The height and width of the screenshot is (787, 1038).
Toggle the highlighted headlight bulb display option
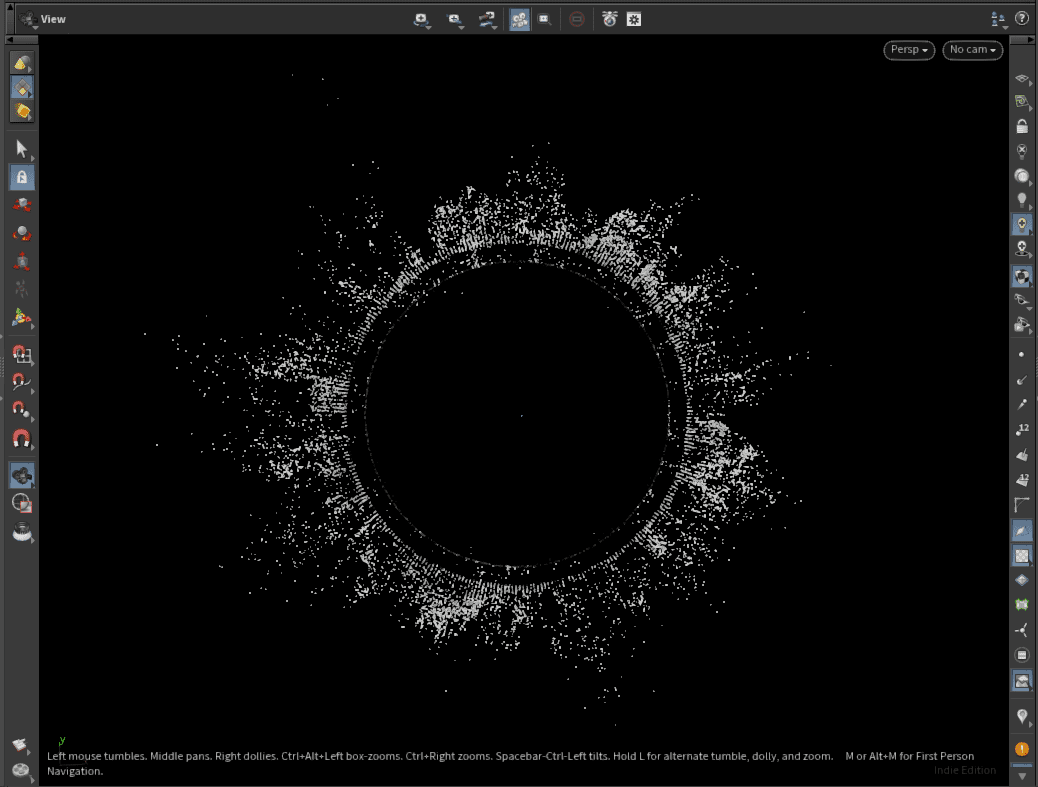[x=1022, y=224]
